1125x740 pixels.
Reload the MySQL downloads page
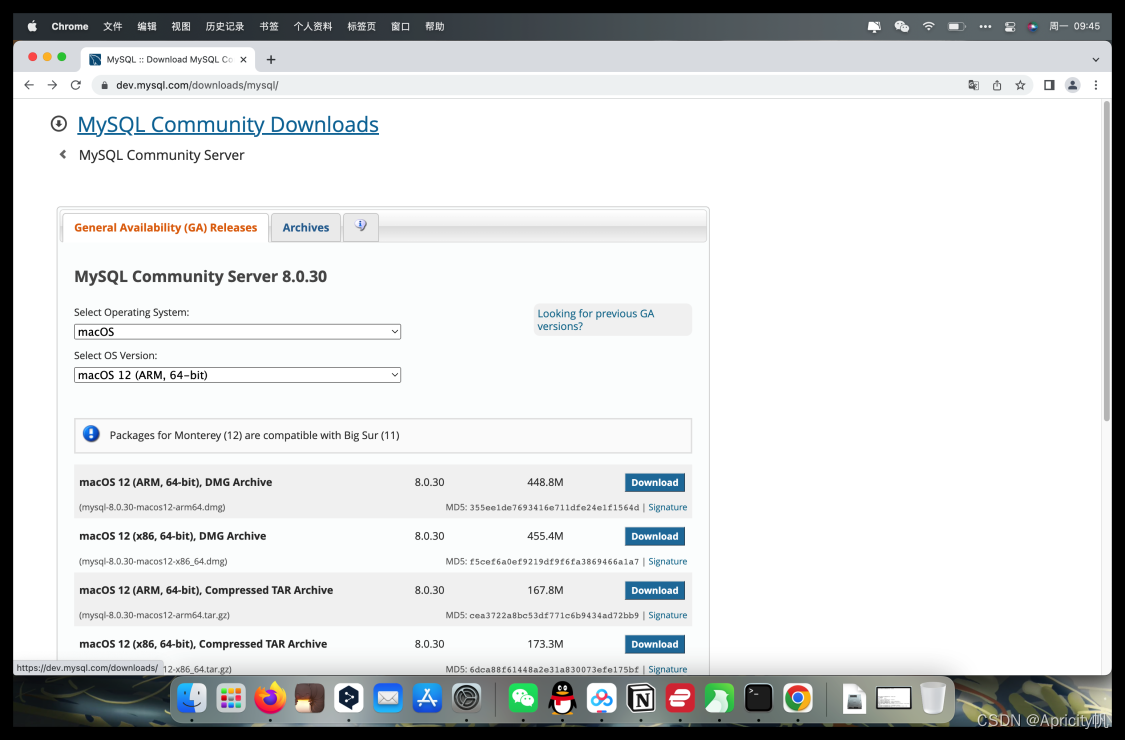point(75,85)
